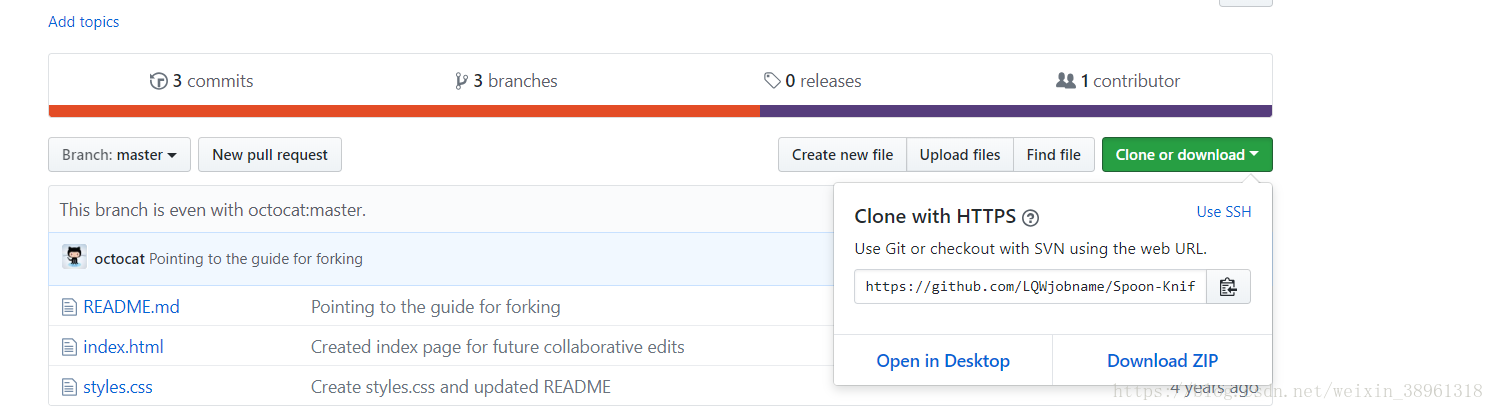1494x411 pixels.
Task: Click the branches icon
Action: click(461, 81)
